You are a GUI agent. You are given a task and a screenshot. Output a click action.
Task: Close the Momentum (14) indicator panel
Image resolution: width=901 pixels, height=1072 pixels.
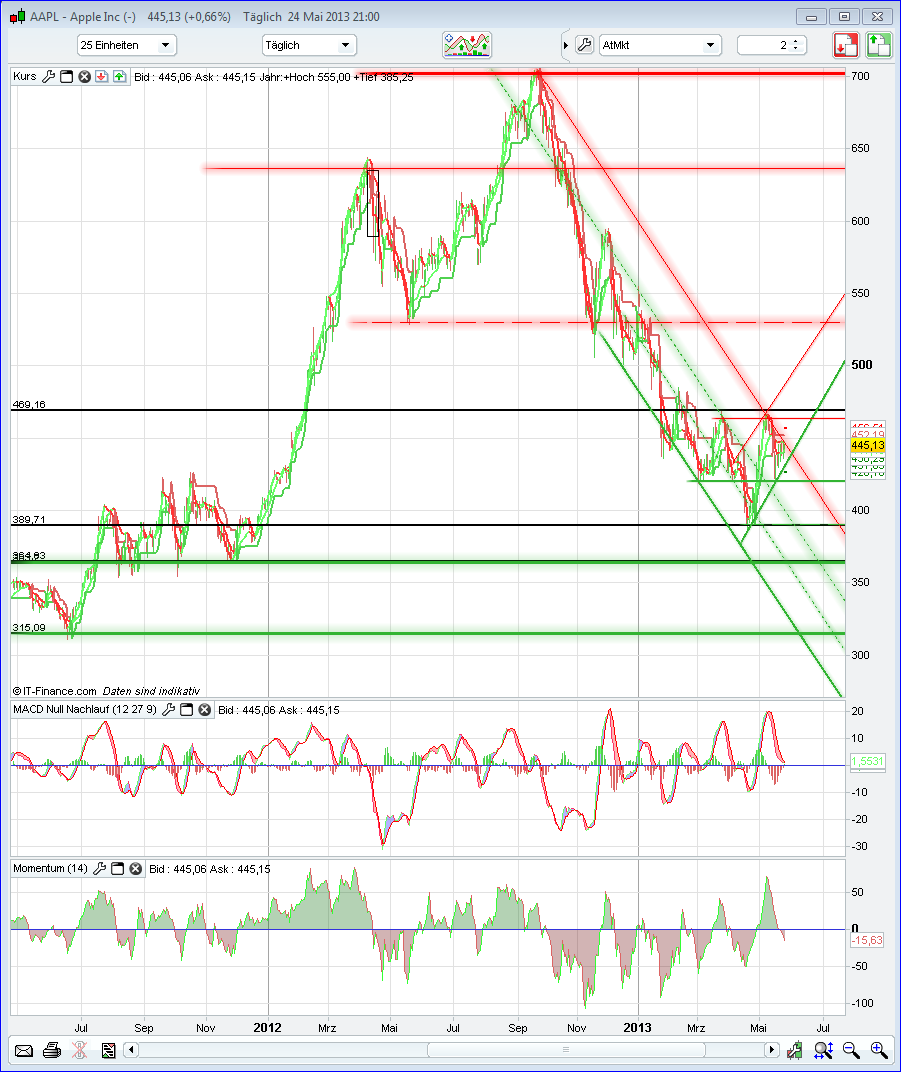pos(135,868)
